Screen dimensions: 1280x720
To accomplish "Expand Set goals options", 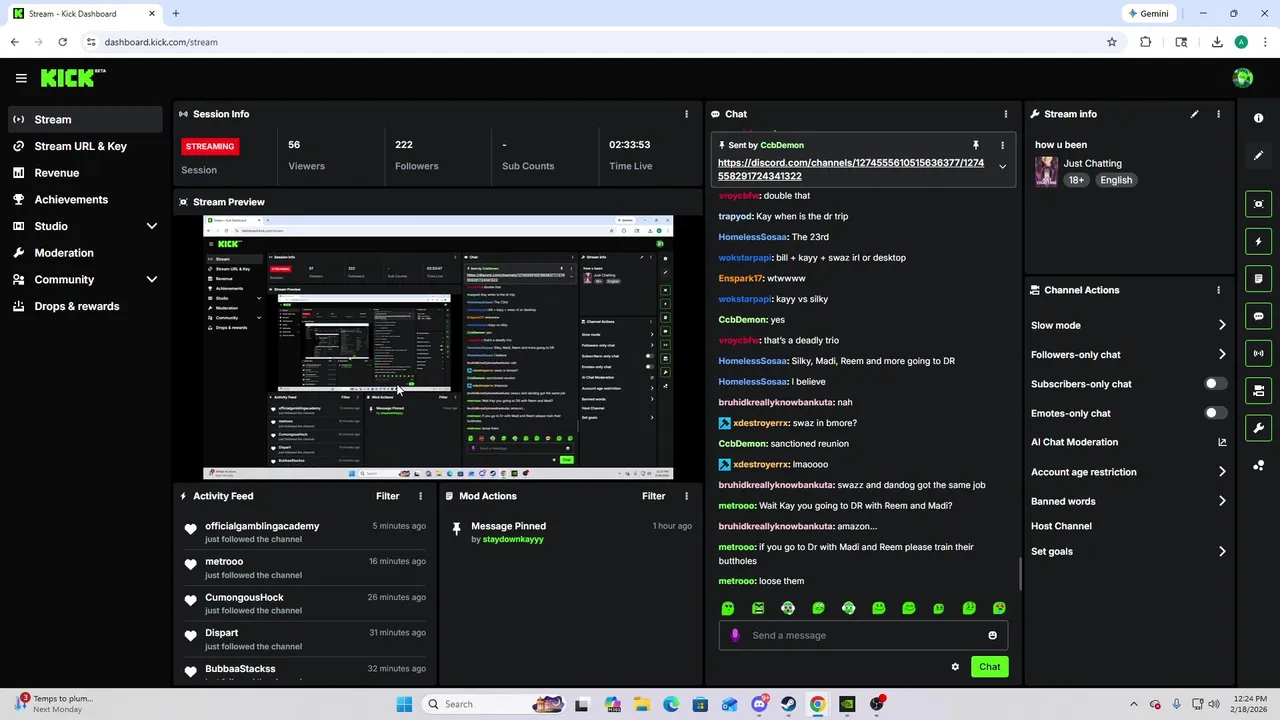I will pyautogui.click(x=1222, y=551).
